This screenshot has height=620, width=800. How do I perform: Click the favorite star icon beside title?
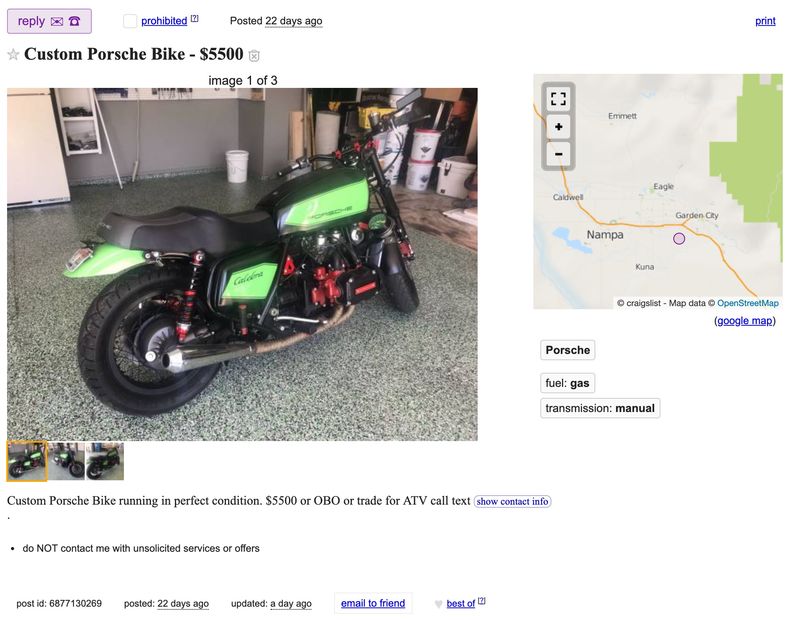(13, 54)
